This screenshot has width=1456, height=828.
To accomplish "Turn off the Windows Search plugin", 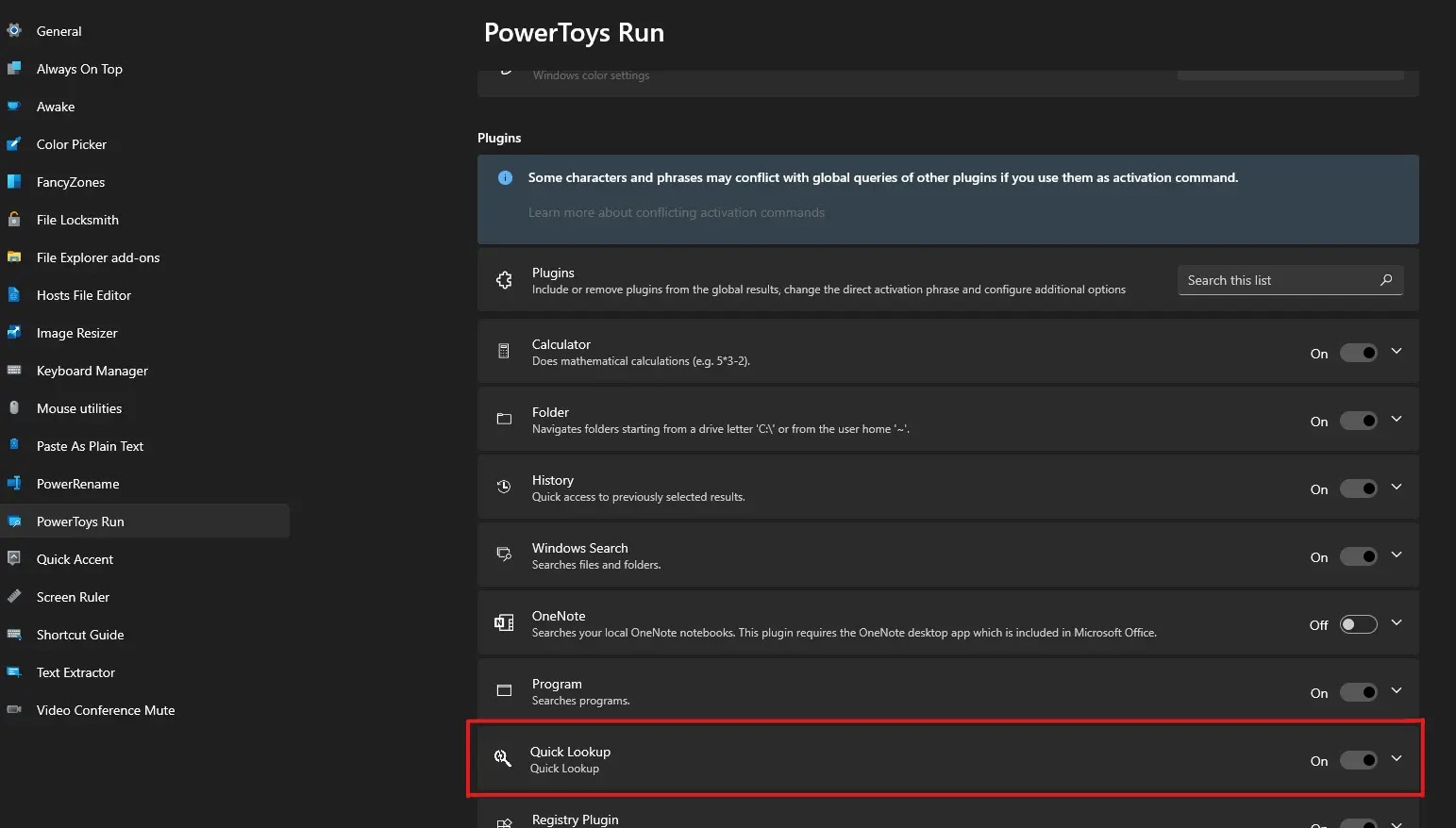I will click(1359, 556).
